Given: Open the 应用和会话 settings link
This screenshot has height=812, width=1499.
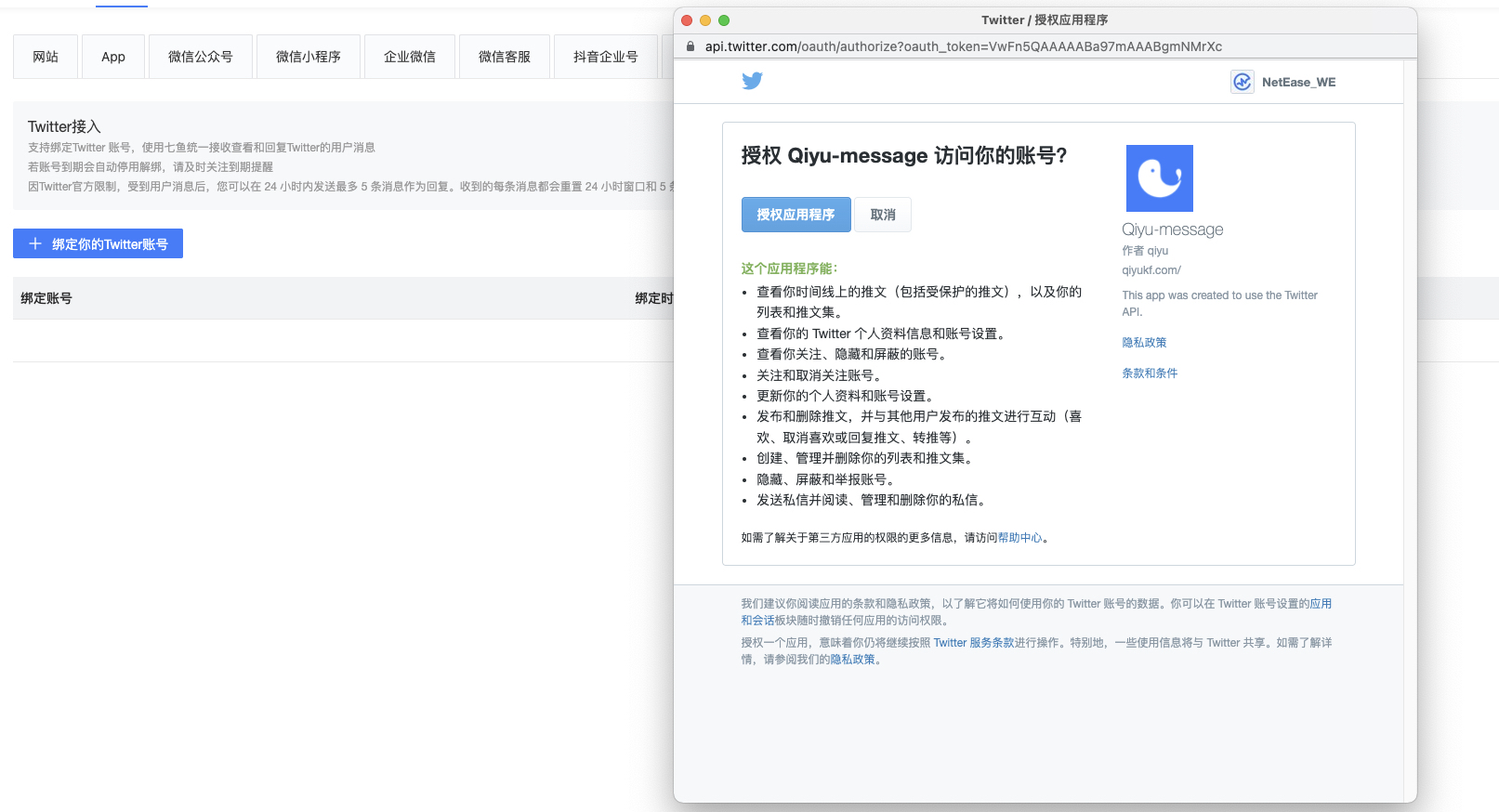Looking at the screenshot, I should (x=1321, y=604).
